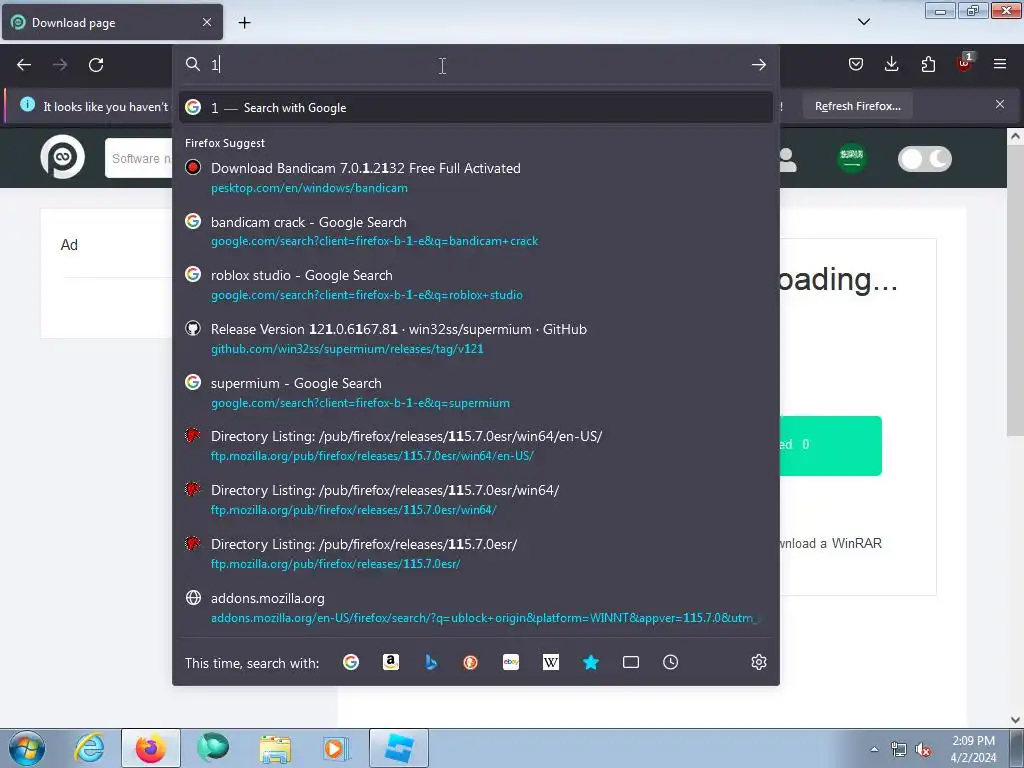Viewport: 1024px width, 768px height.
Task: Open Windows Explorer folder from taskbar
Action: 275,749
